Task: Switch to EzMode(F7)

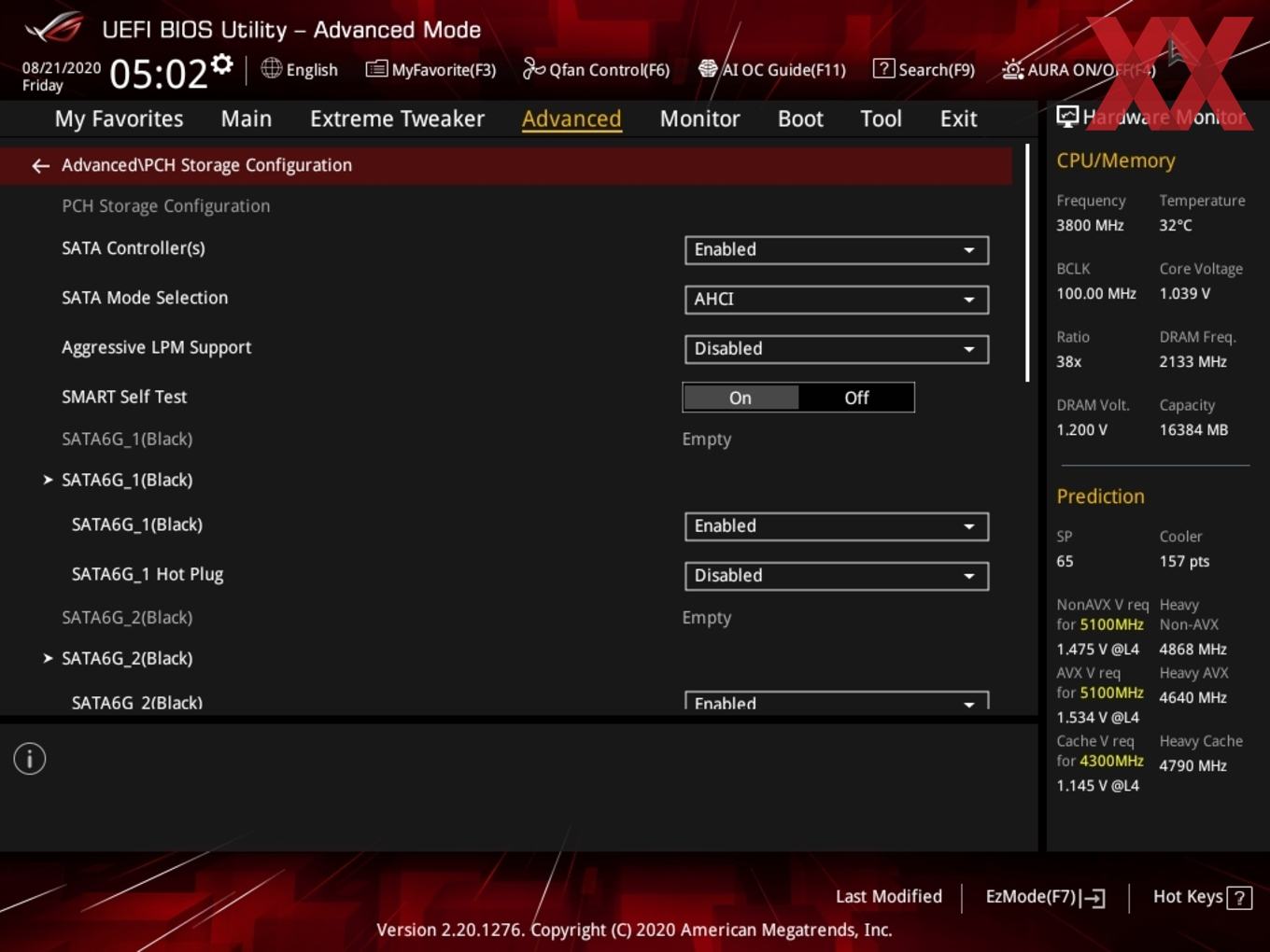Action: (1046, 897)
